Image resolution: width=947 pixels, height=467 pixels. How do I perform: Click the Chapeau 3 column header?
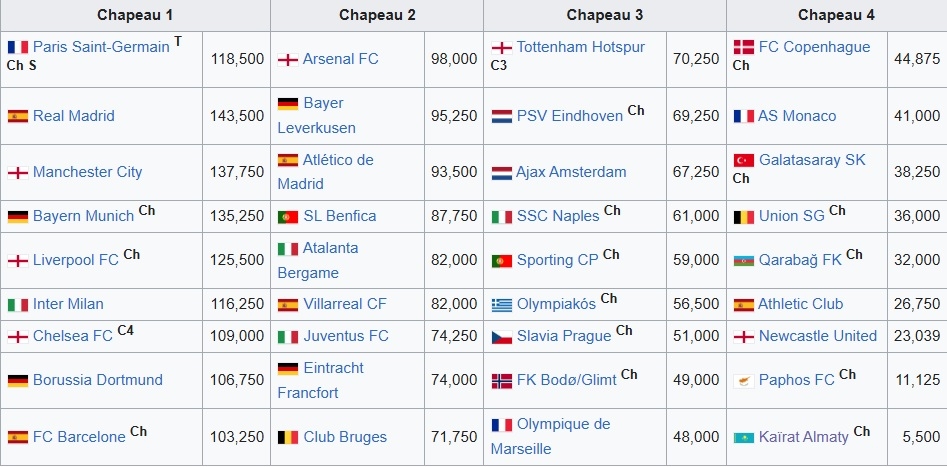(604, 15)
